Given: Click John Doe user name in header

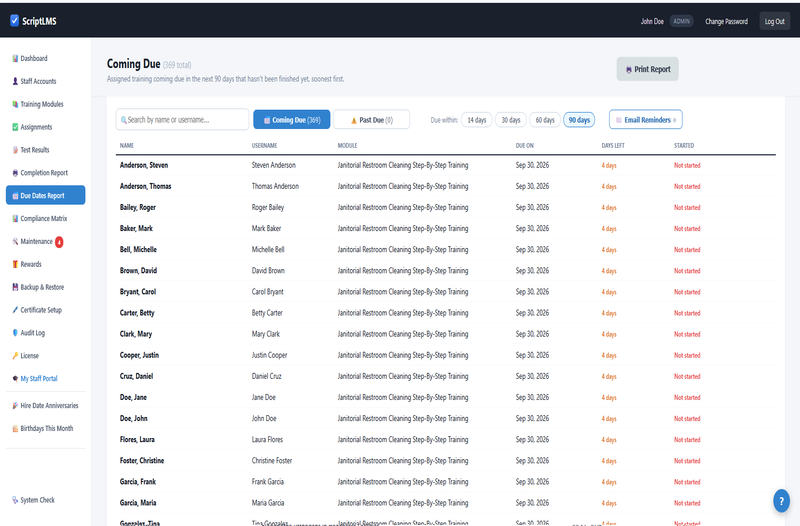Looking at the screenshot, I should [652, 21].
